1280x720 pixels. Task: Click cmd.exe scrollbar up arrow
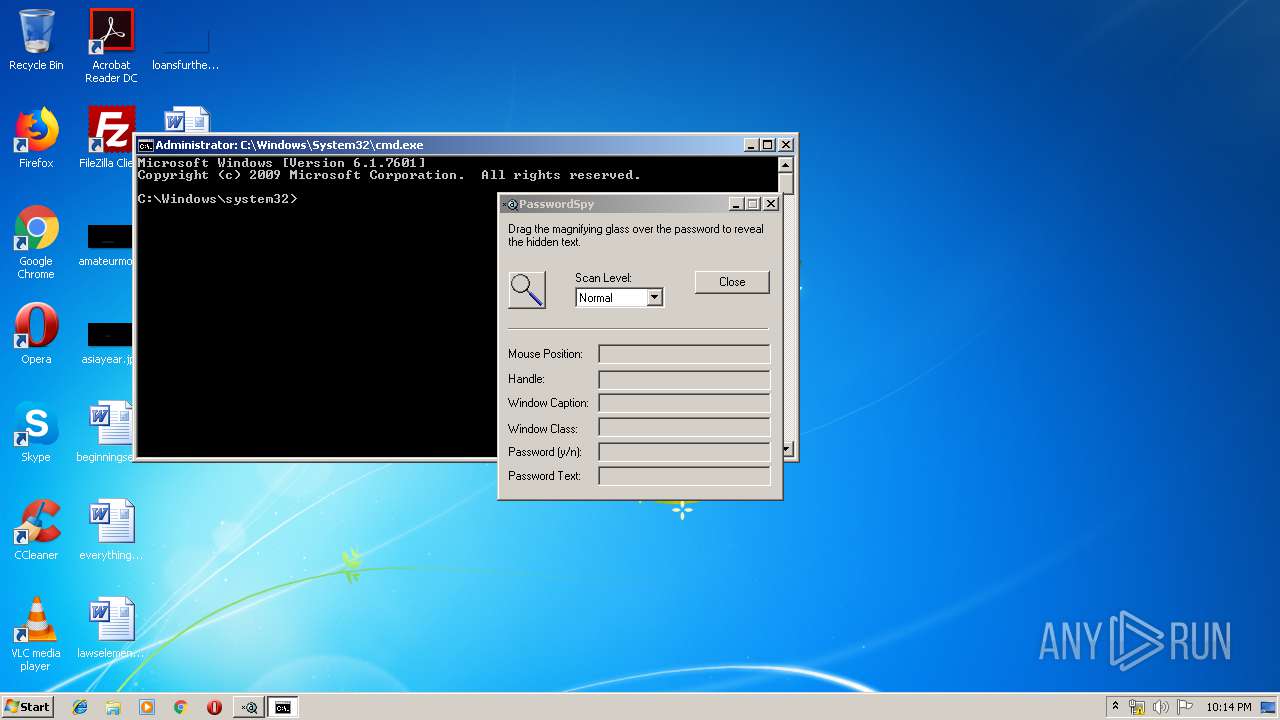click(x=786, y=164)
